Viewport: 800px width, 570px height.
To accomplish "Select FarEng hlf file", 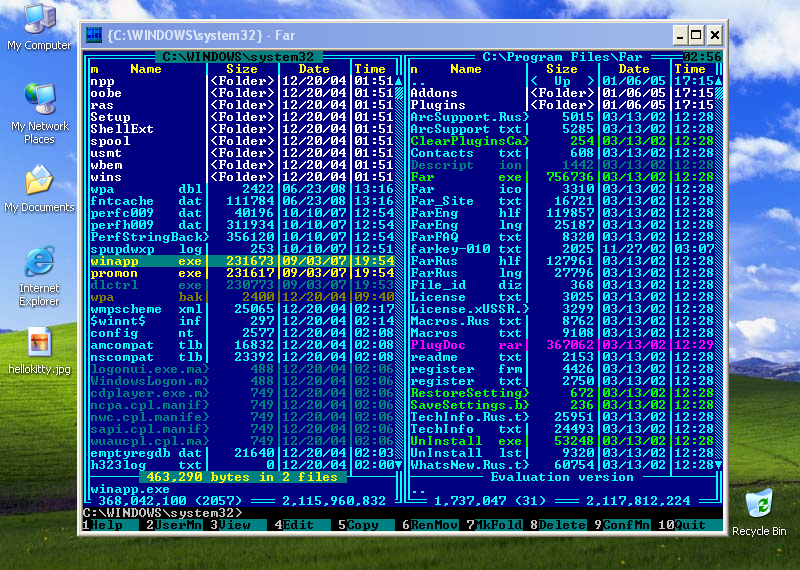I will pos(562,213).
